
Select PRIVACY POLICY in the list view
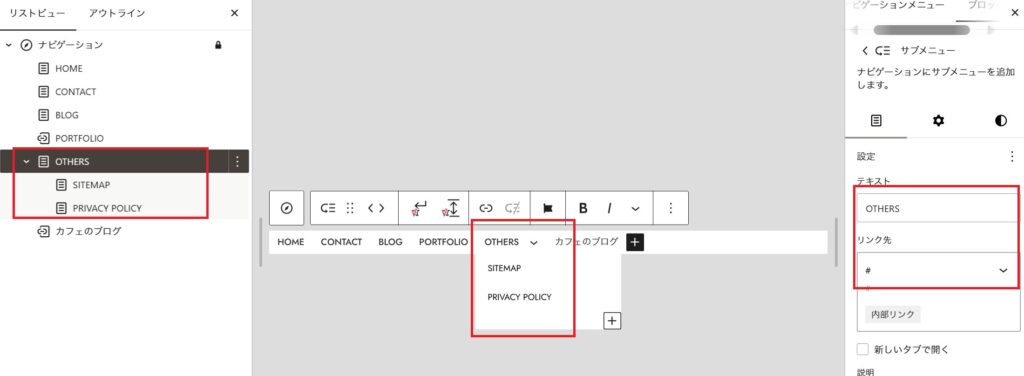point(107,208)
